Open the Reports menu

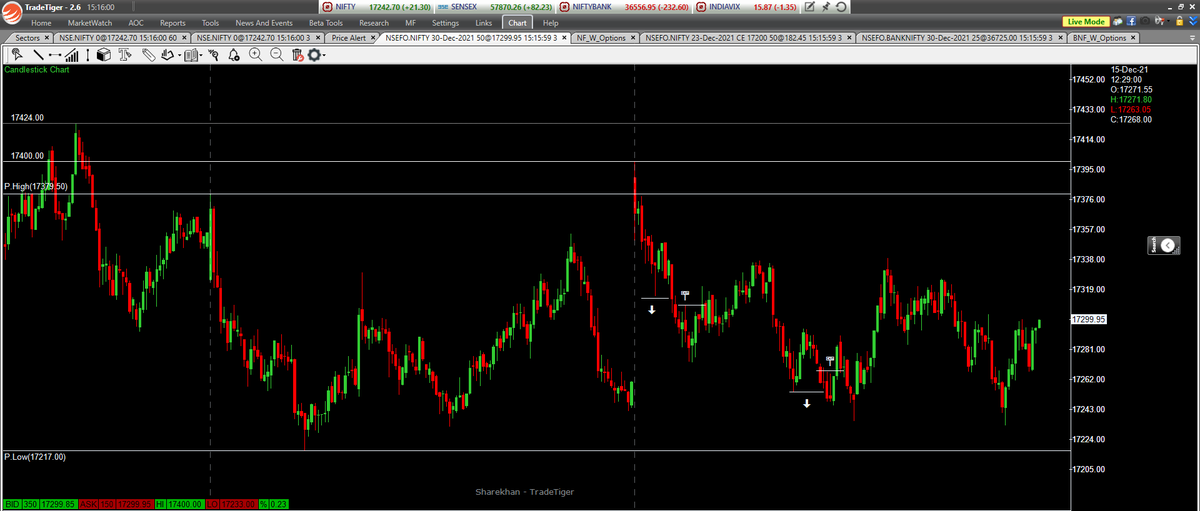pyautogui.click(x=173, y=22)
